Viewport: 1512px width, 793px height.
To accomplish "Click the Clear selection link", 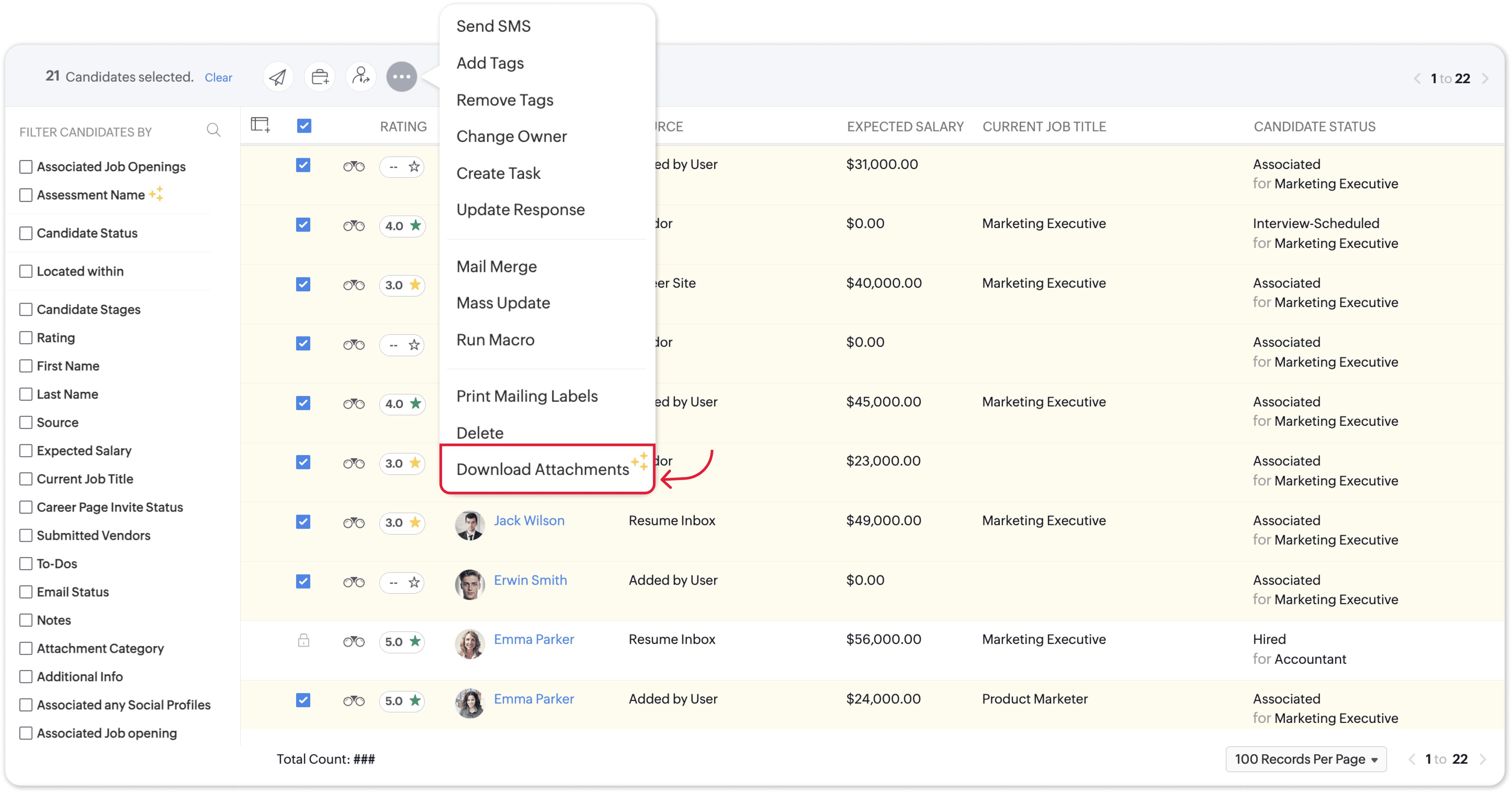I will (218, 77).
